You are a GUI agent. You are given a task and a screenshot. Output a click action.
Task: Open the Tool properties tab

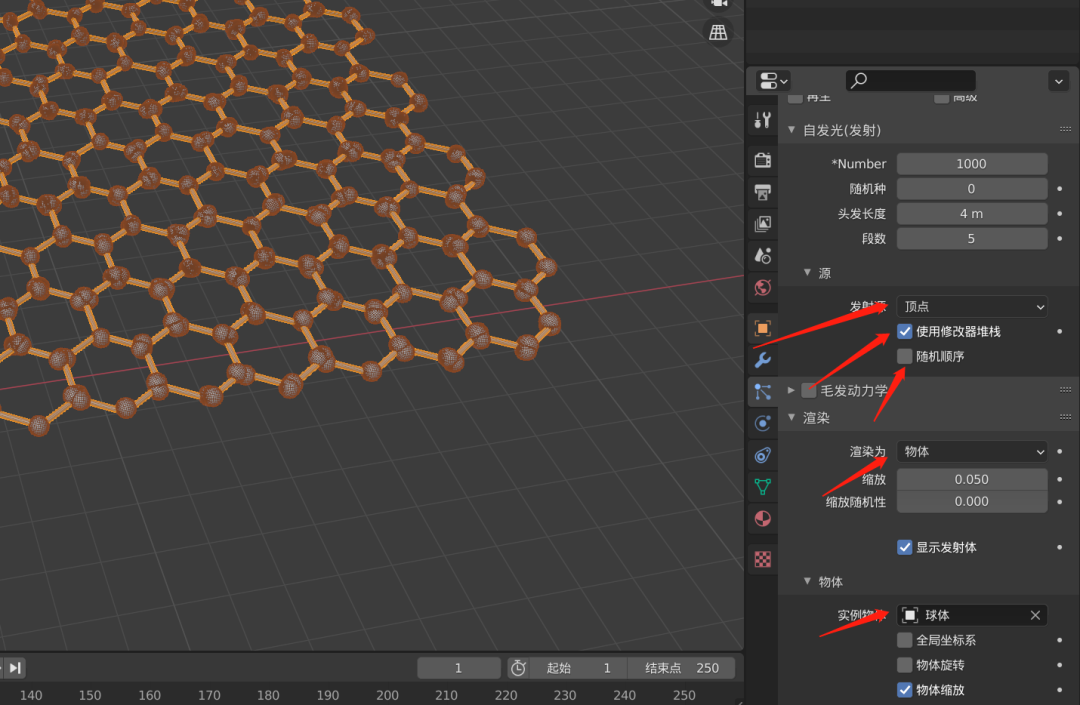click(x=762, y=120)
